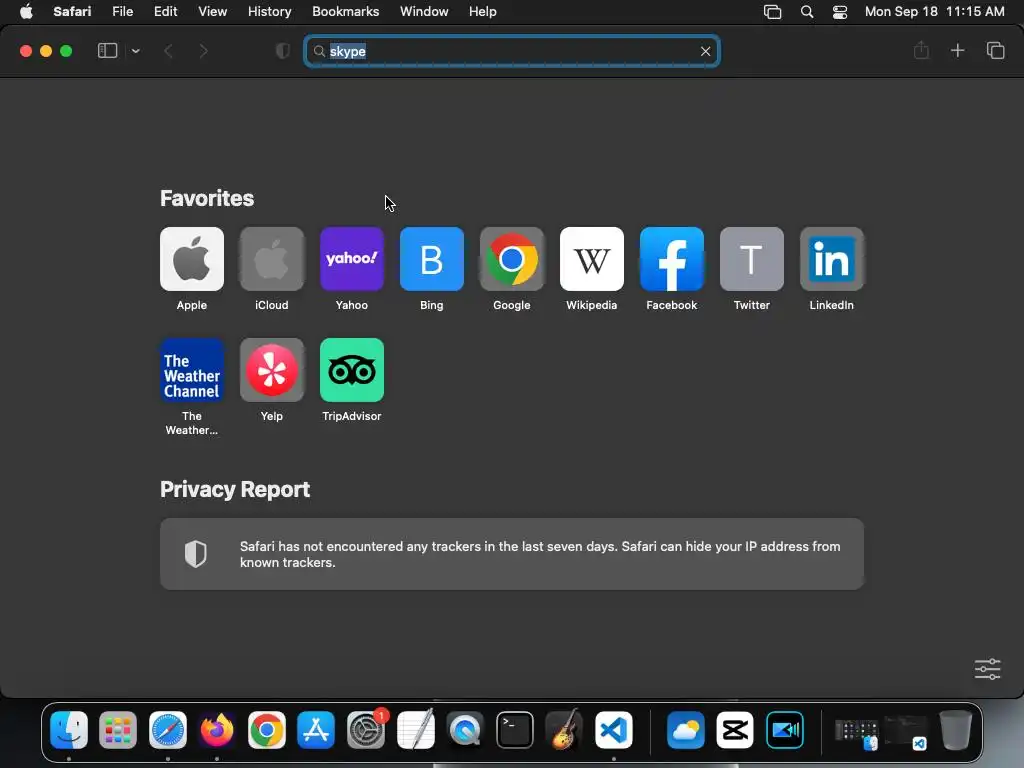Open the Window menu
1024x768 pixels.
(424, 12)
